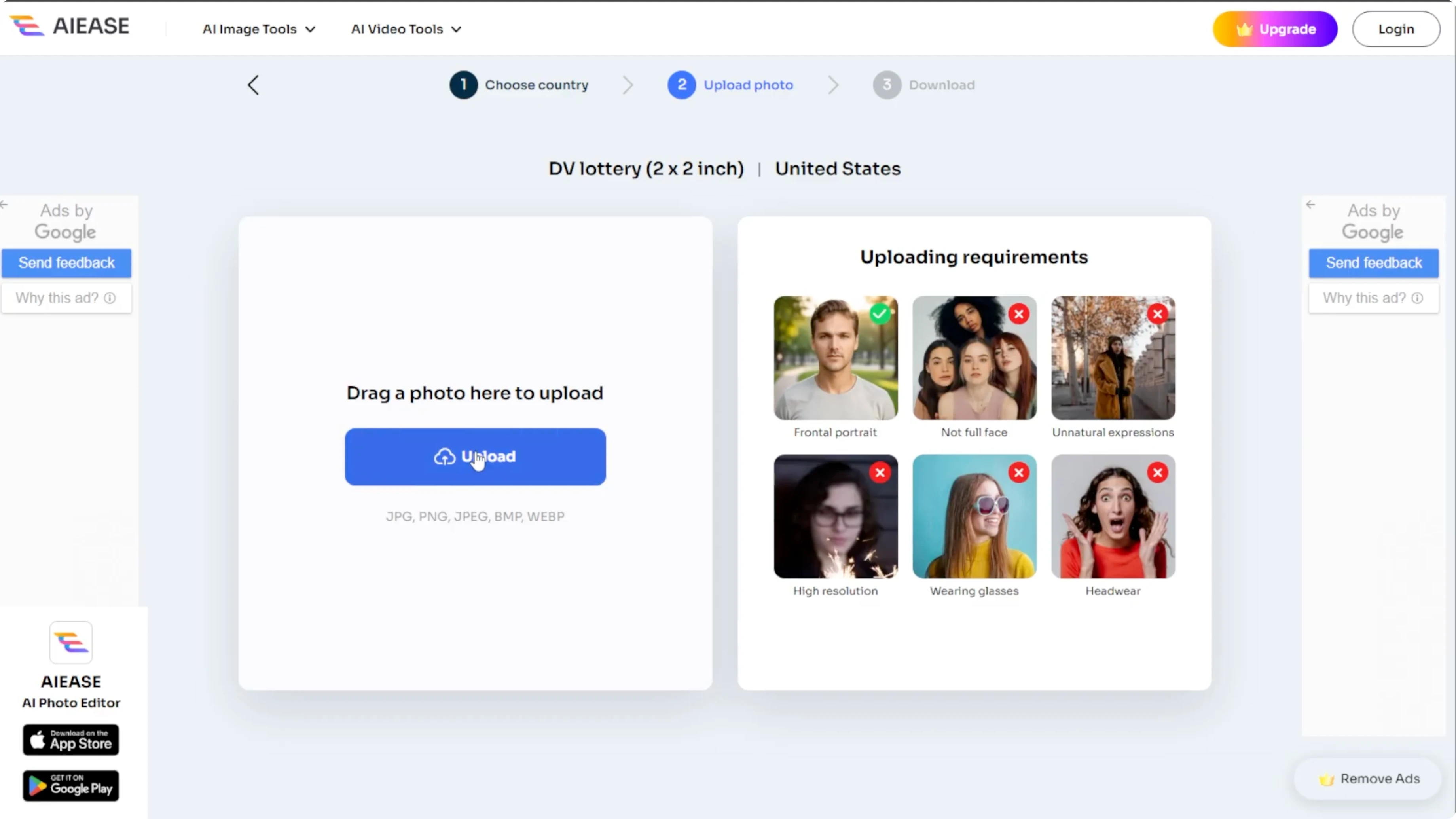Click the Login button

[1395, 29]
